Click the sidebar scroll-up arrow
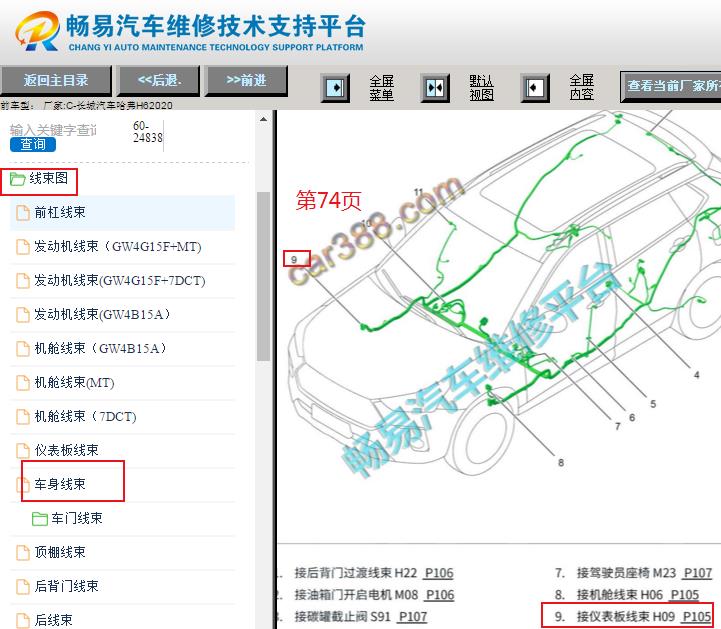721x629 pixels. (x=263, y=120)
